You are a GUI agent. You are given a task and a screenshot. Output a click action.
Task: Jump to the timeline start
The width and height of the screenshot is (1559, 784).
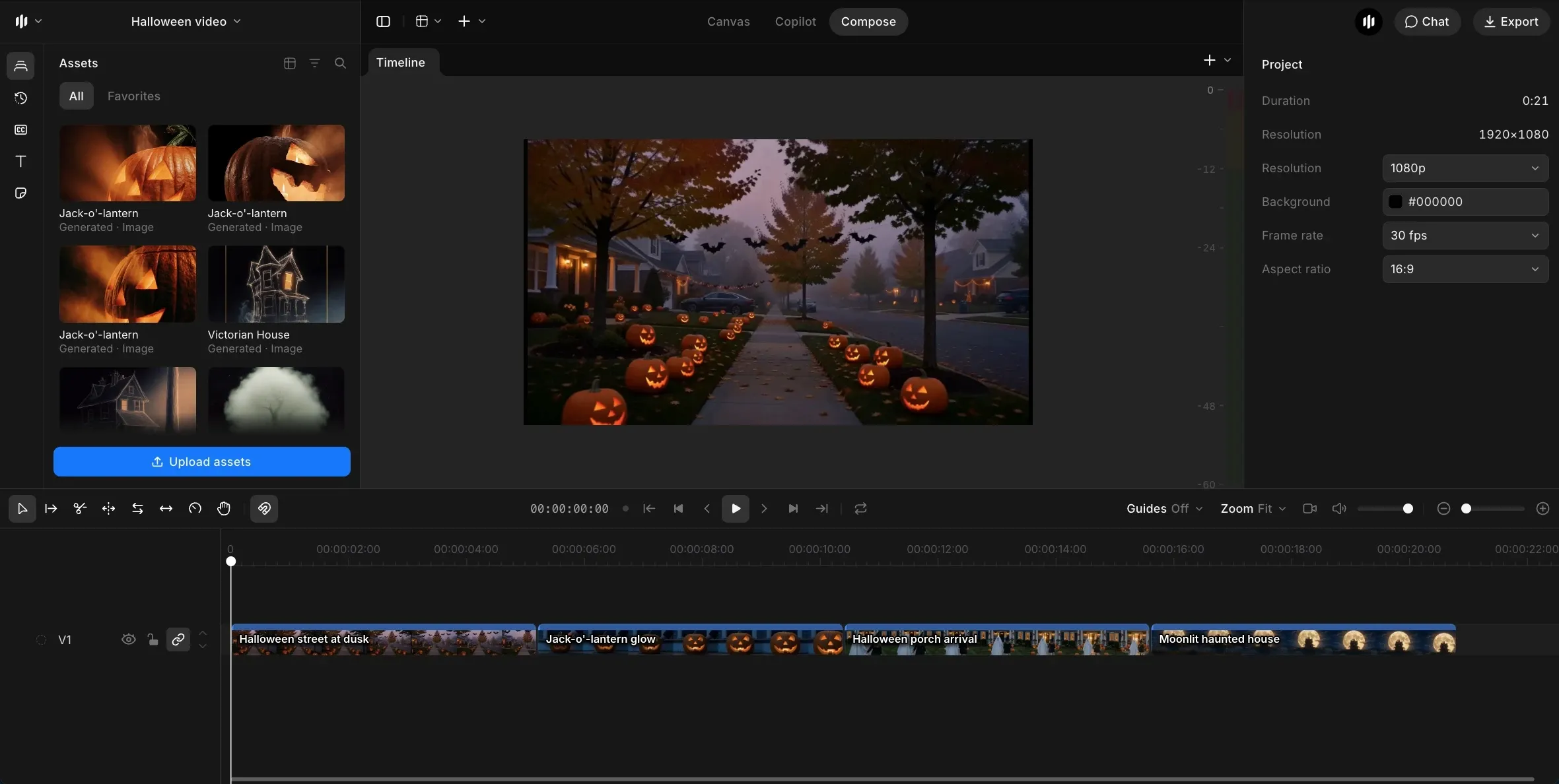[x=649, y=509]
